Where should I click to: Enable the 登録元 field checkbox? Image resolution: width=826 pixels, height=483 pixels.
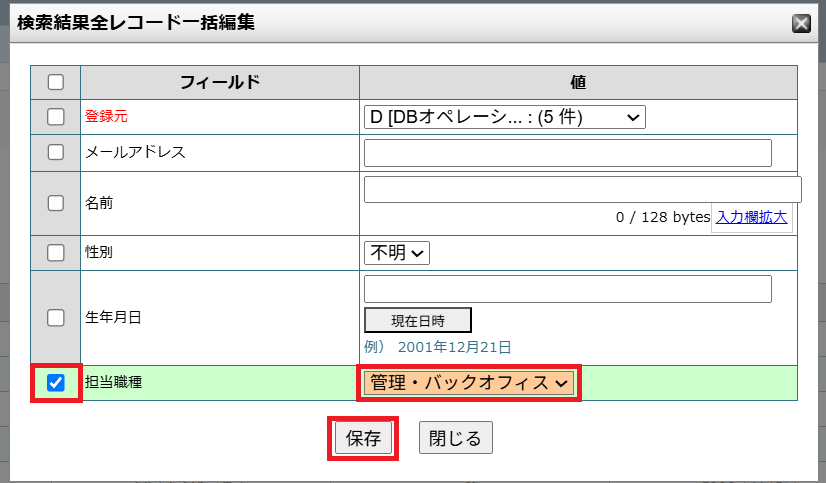56,117
